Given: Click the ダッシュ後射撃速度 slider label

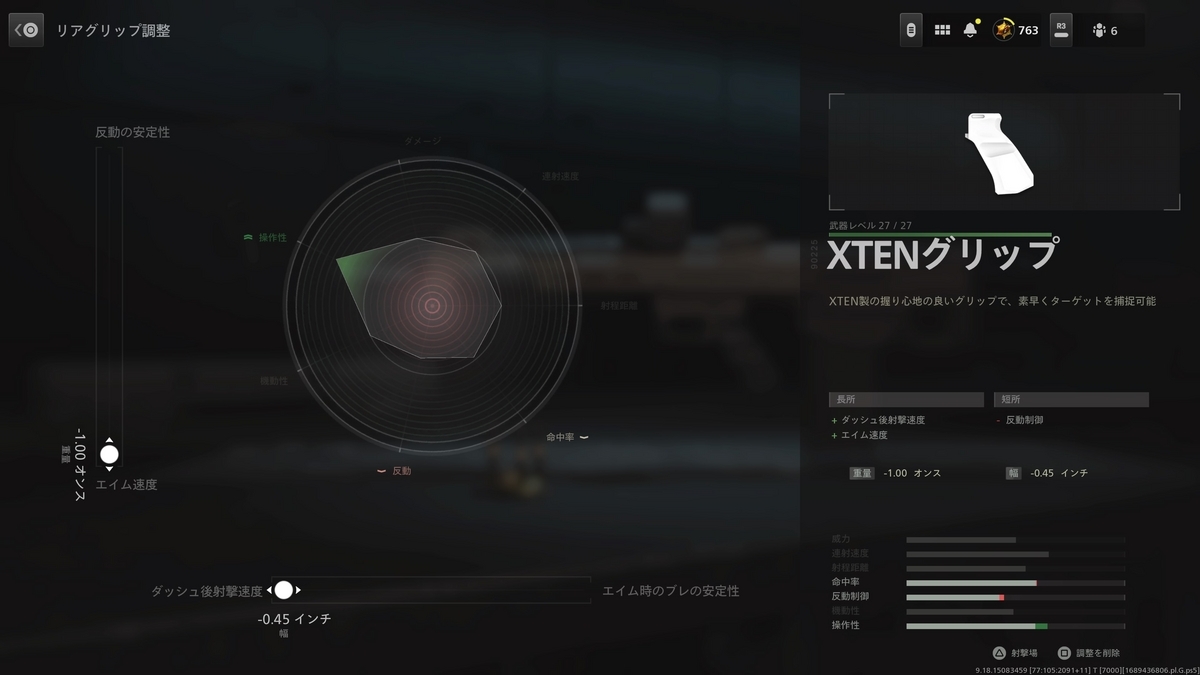Looking at the screenshot, I should 207,591.
